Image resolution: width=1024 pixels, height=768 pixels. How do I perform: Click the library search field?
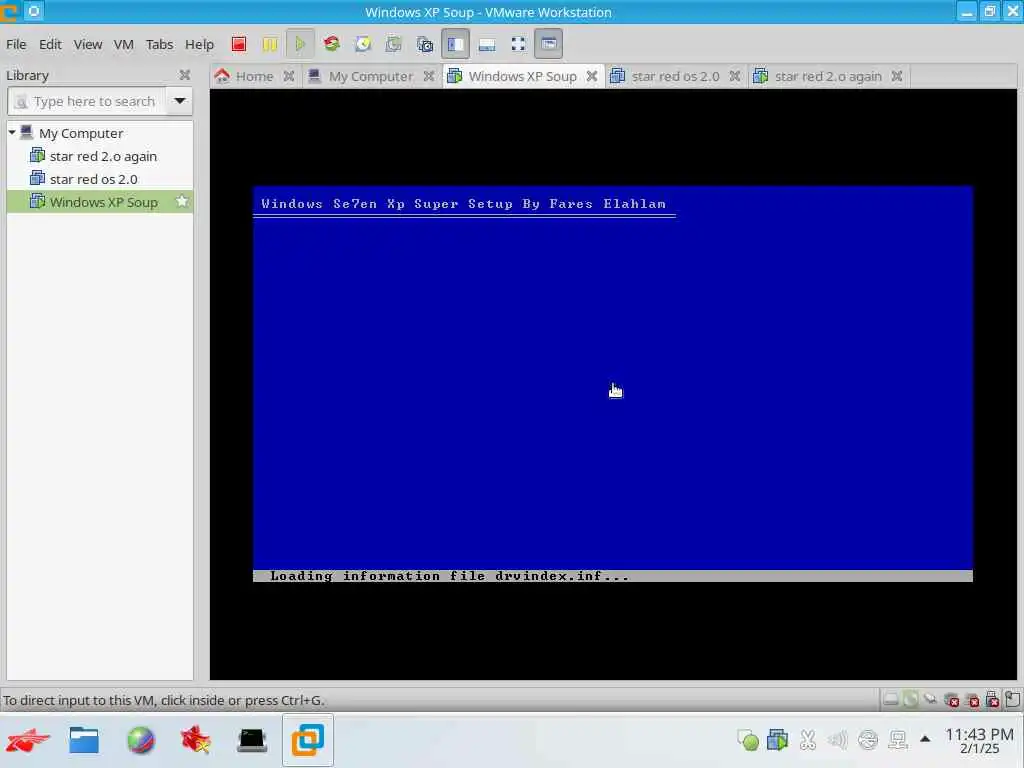click(x=87, y=101)
